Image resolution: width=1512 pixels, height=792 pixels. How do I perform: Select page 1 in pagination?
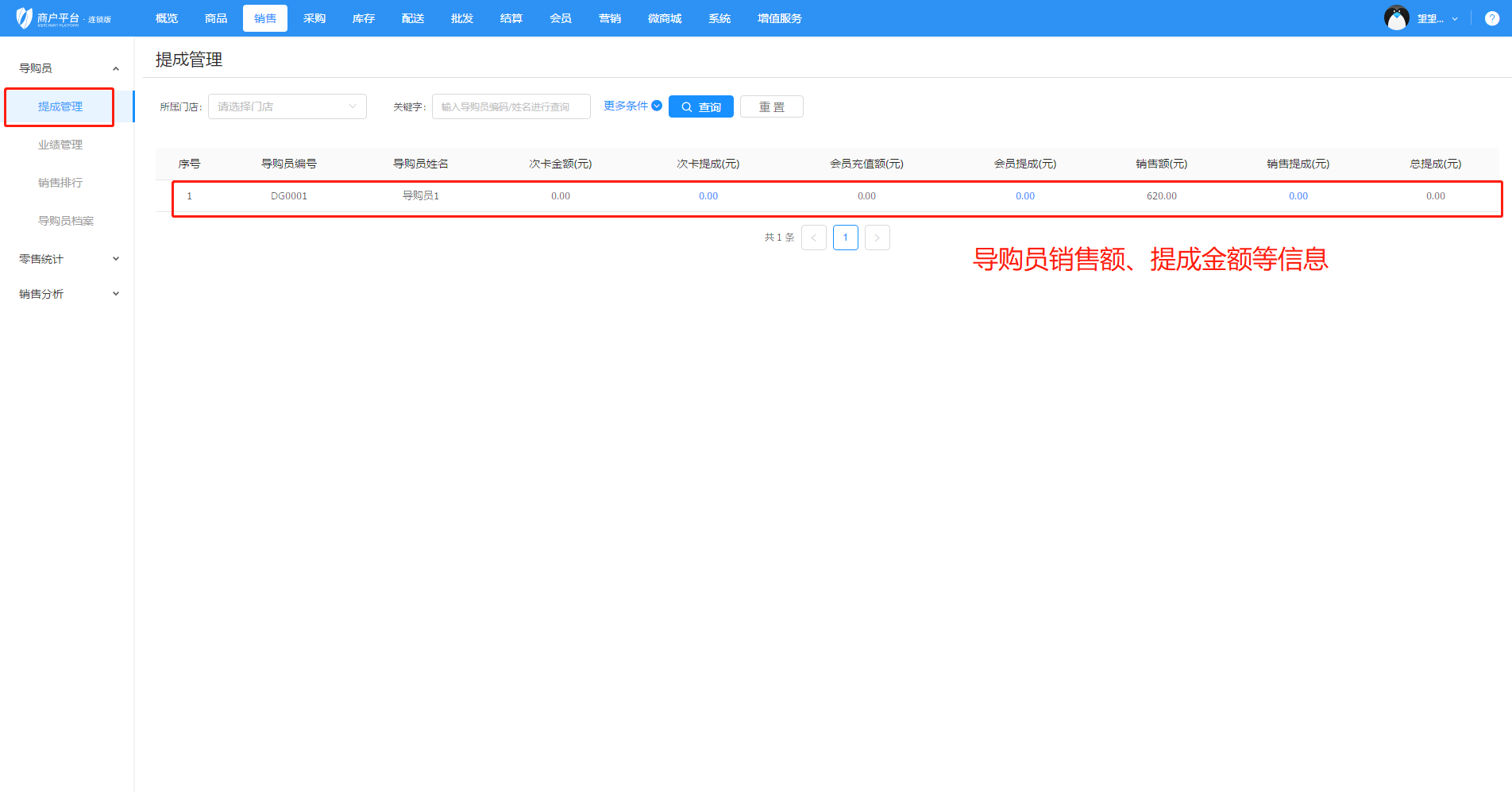pos(845,238)
